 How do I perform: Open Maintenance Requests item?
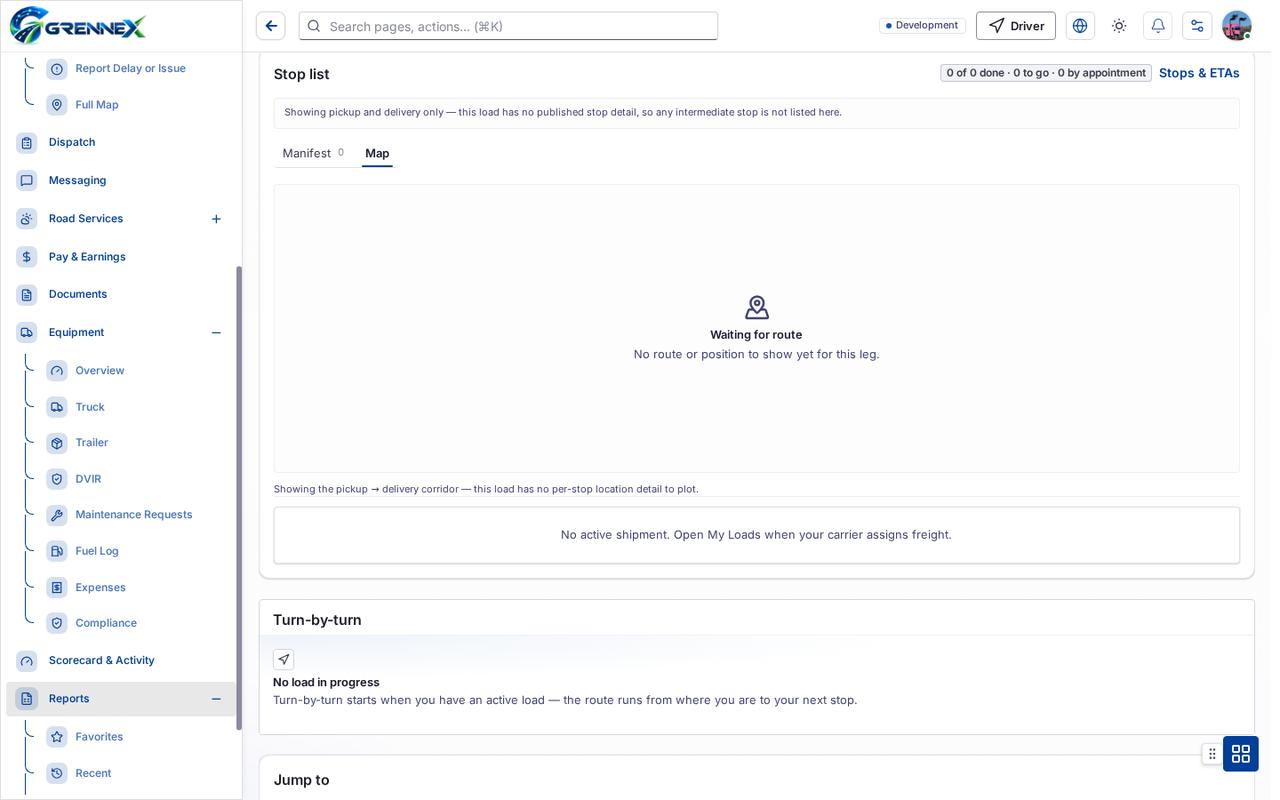coord(135,514)
